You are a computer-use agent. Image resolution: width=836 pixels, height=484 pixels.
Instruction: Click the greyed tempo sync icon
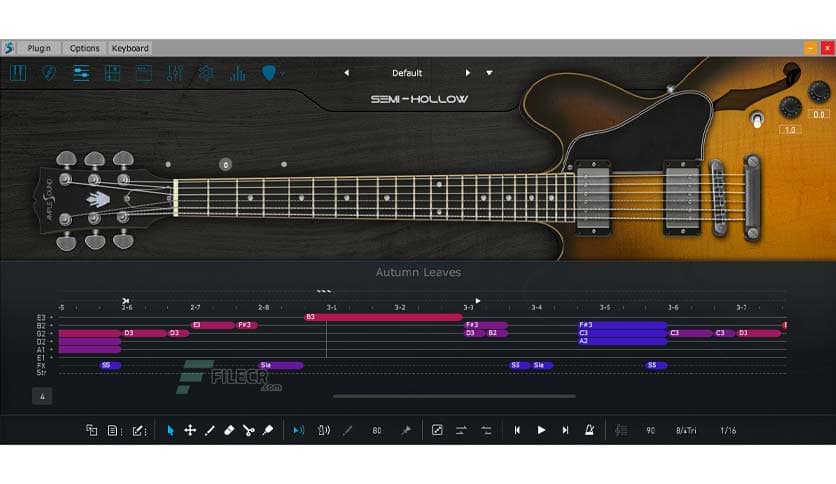tap(621, 430)
